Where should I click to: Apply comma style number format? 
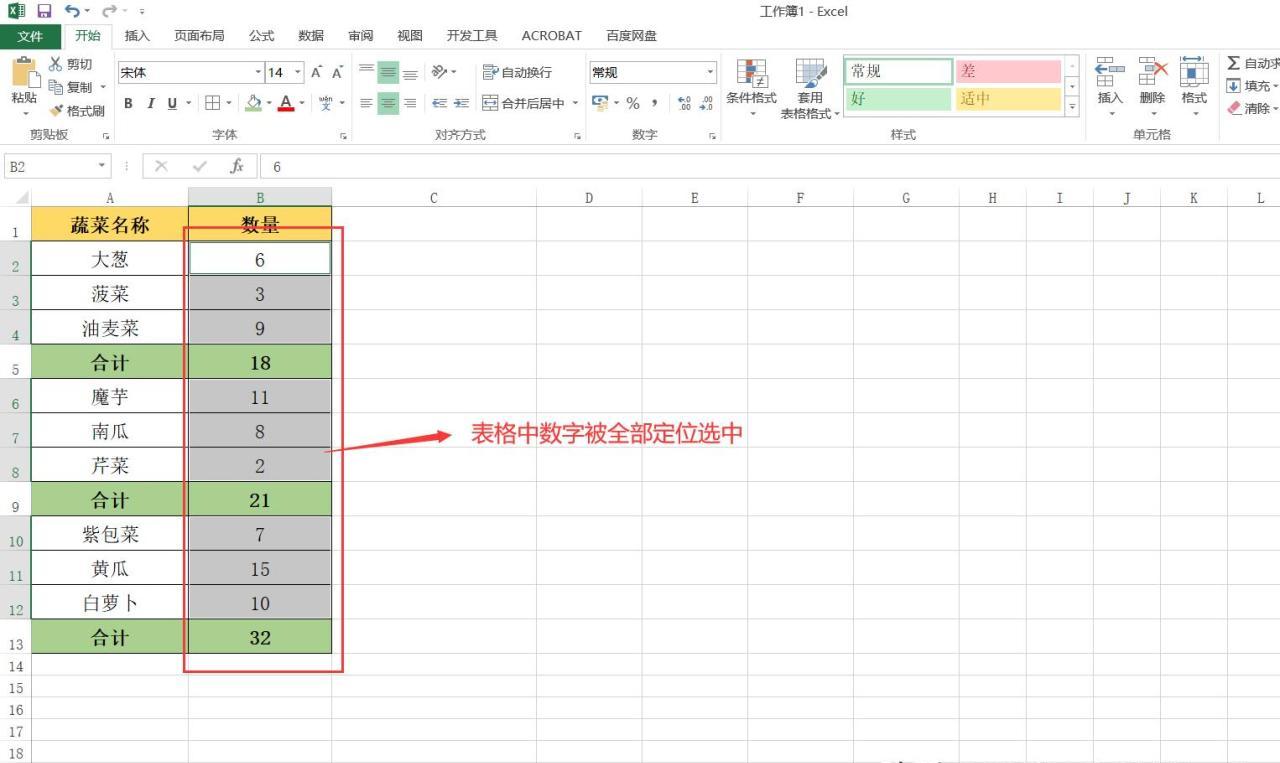[x=655, y=103]
